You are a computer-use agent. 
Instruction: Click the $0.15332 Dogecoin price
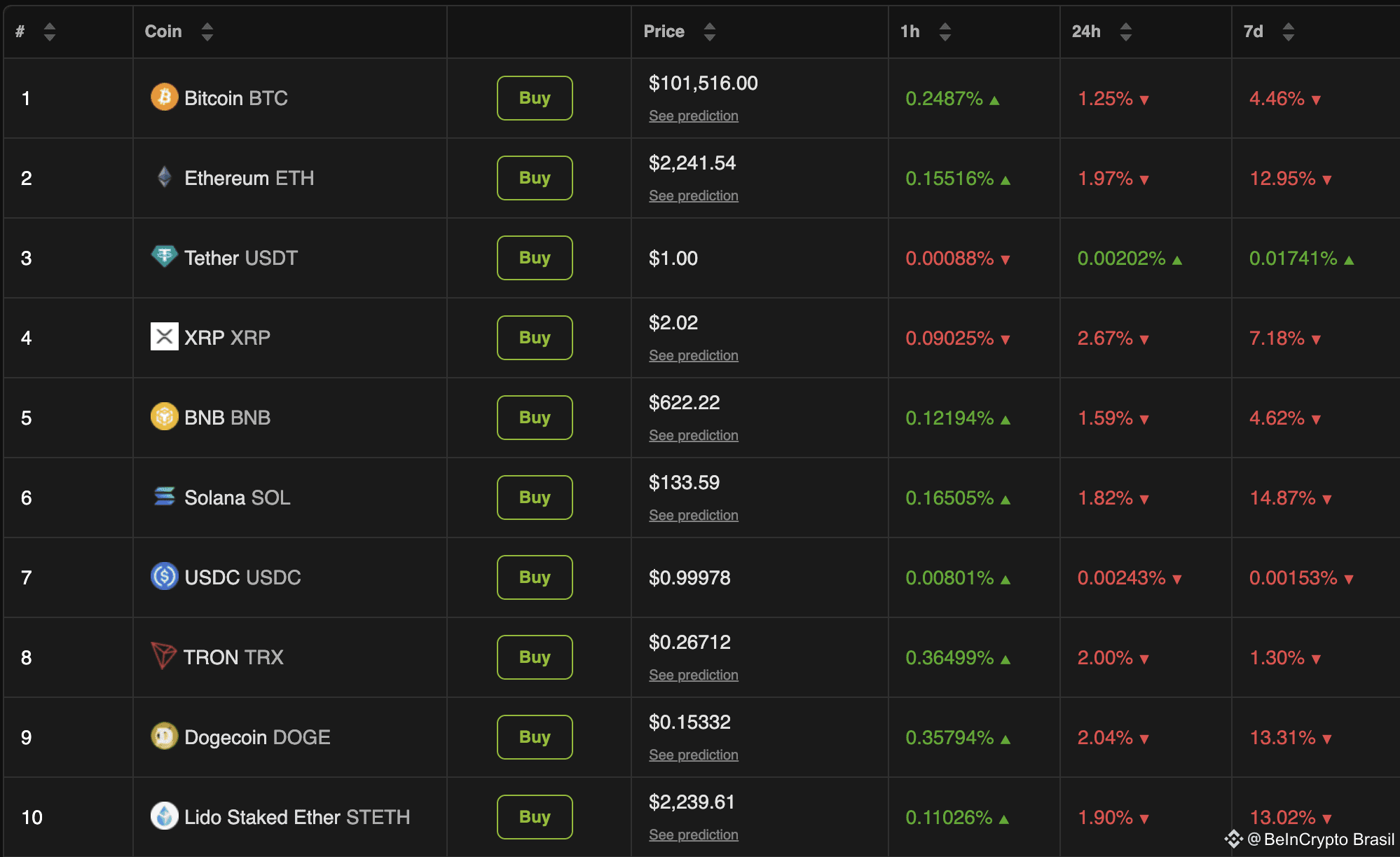pos(689,722)
